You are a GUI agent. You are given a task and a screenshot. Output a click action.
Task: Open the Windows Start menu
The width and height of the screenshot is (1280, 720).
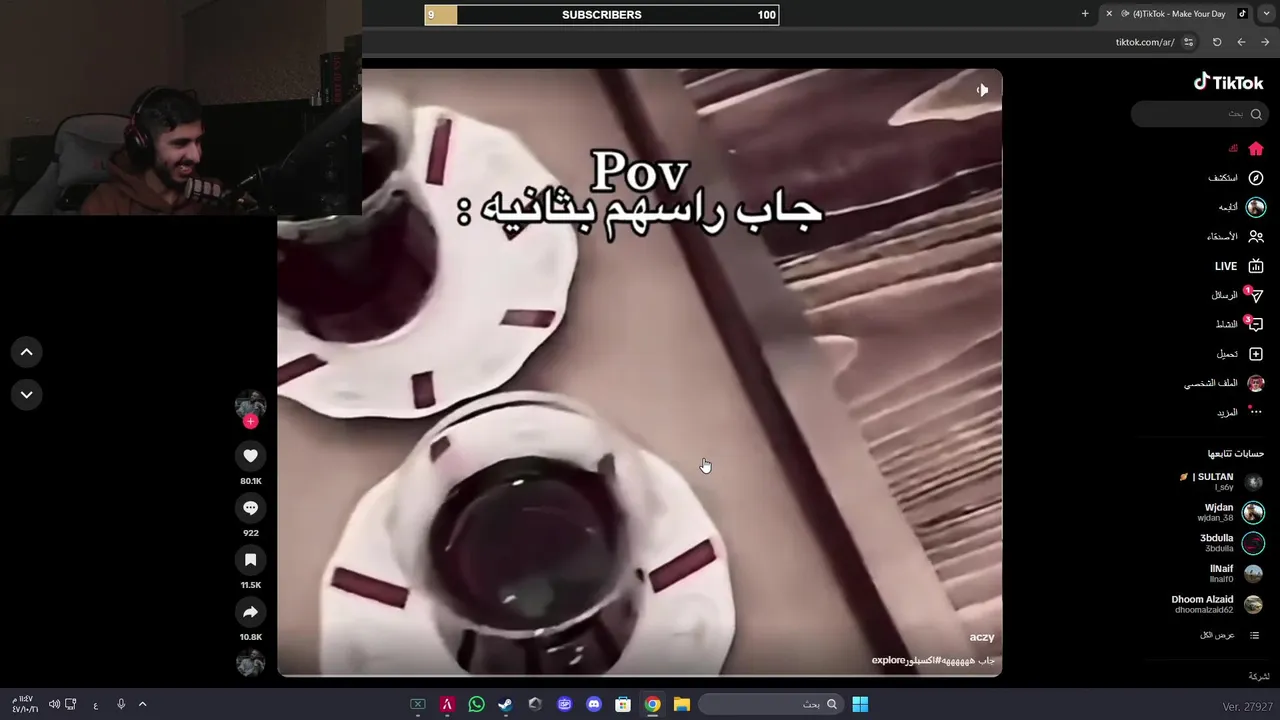(860, 704)
